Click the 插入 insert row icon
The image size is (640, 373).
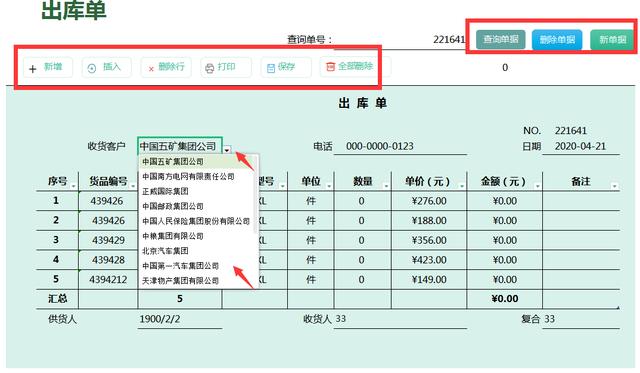coord(92,69)
